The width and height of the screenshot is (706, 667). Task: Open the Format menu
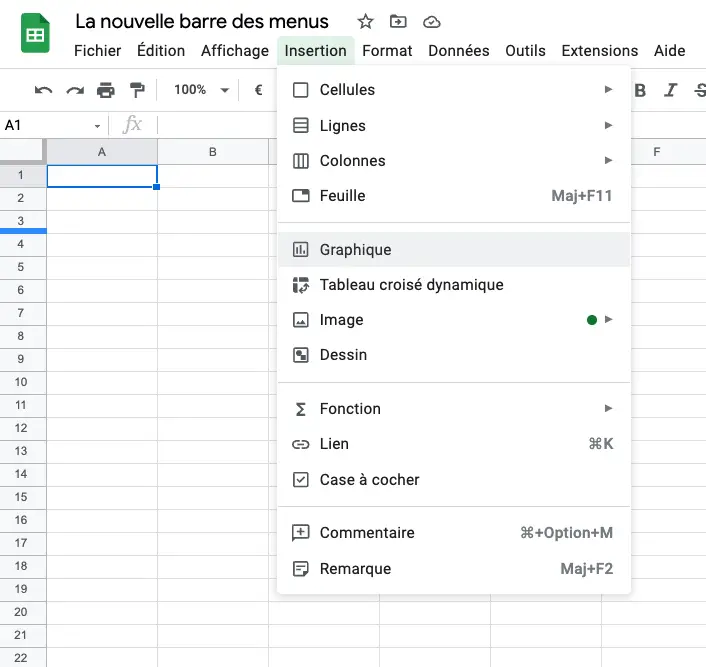(x=387, y=50)
